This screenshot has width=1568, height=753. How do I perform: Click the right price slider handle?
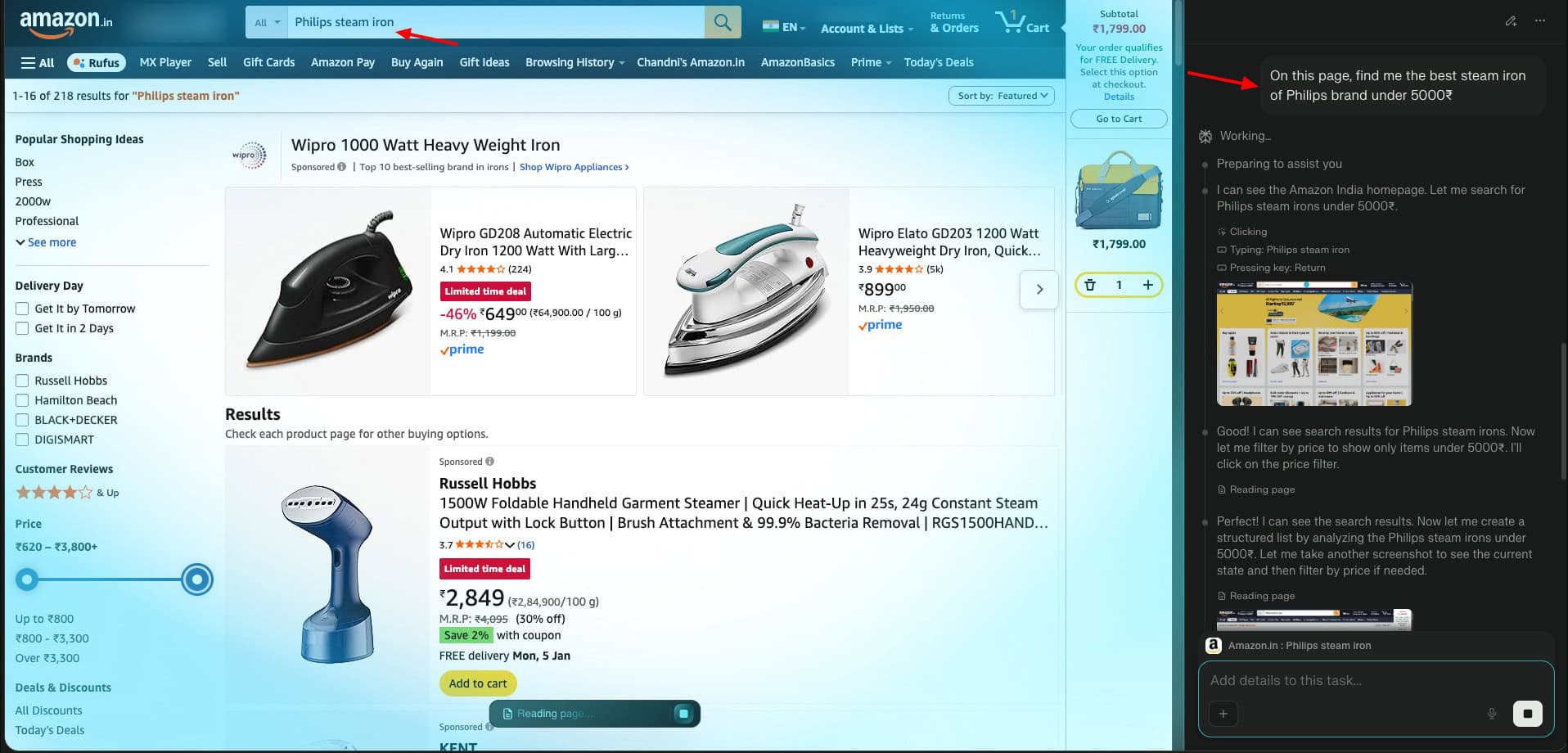tap(196, 579)
